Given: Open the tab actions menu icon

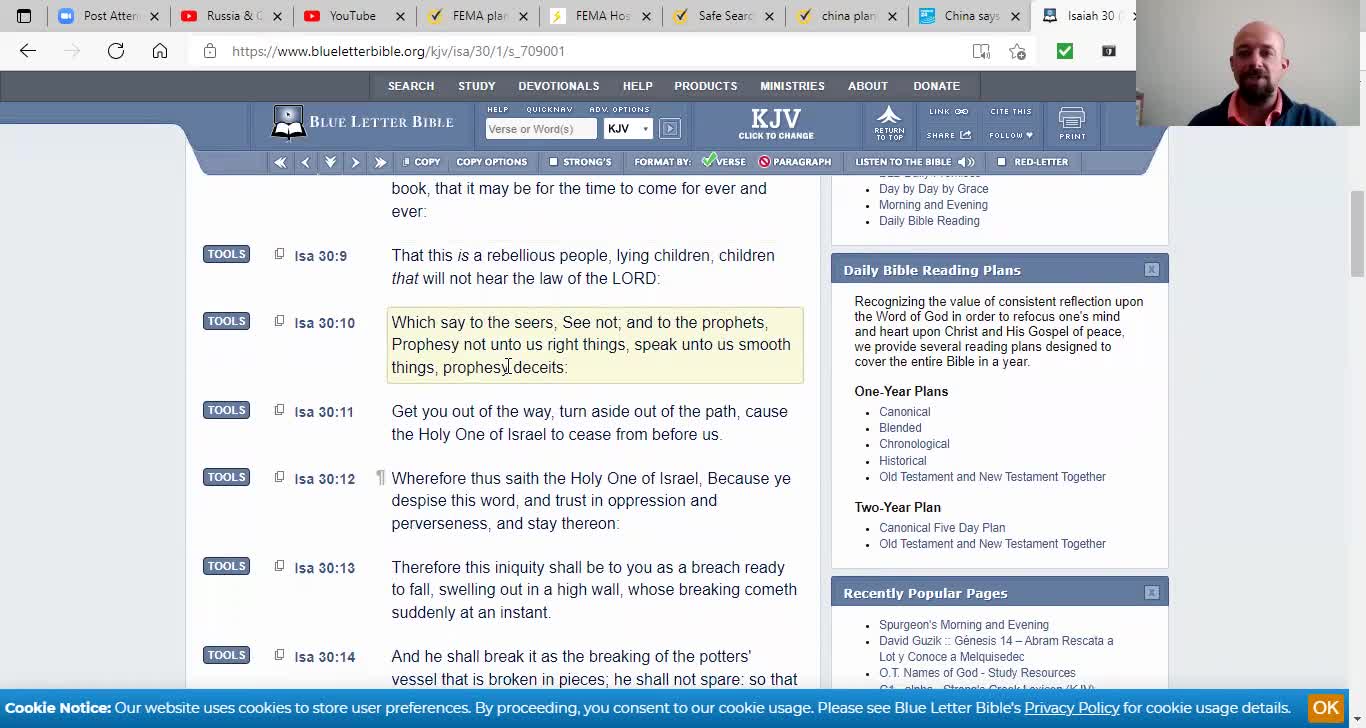Looking at the screenshot, I should (x=24, y=16).
